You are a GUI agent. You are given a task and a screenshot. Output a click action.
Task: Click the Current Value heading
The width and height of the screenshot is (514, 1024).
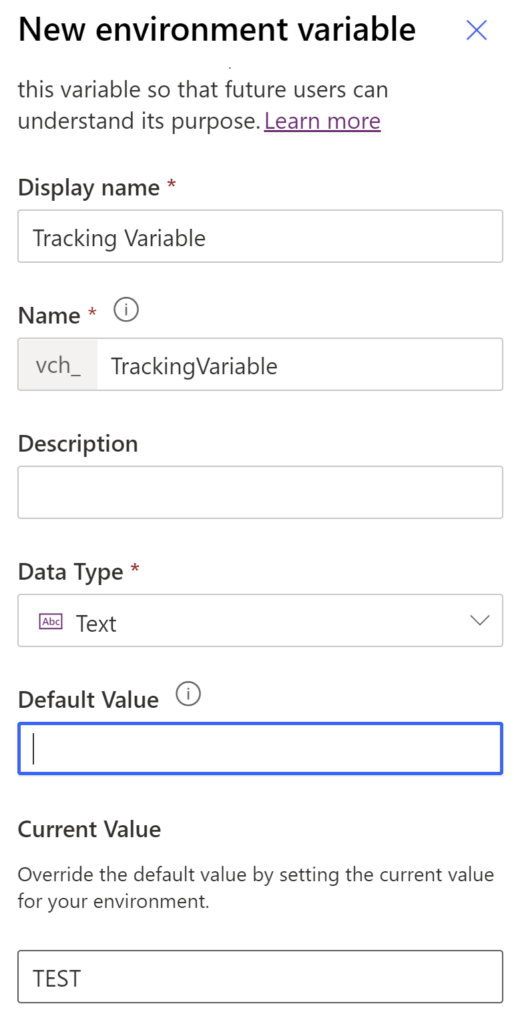click(89, 829)
